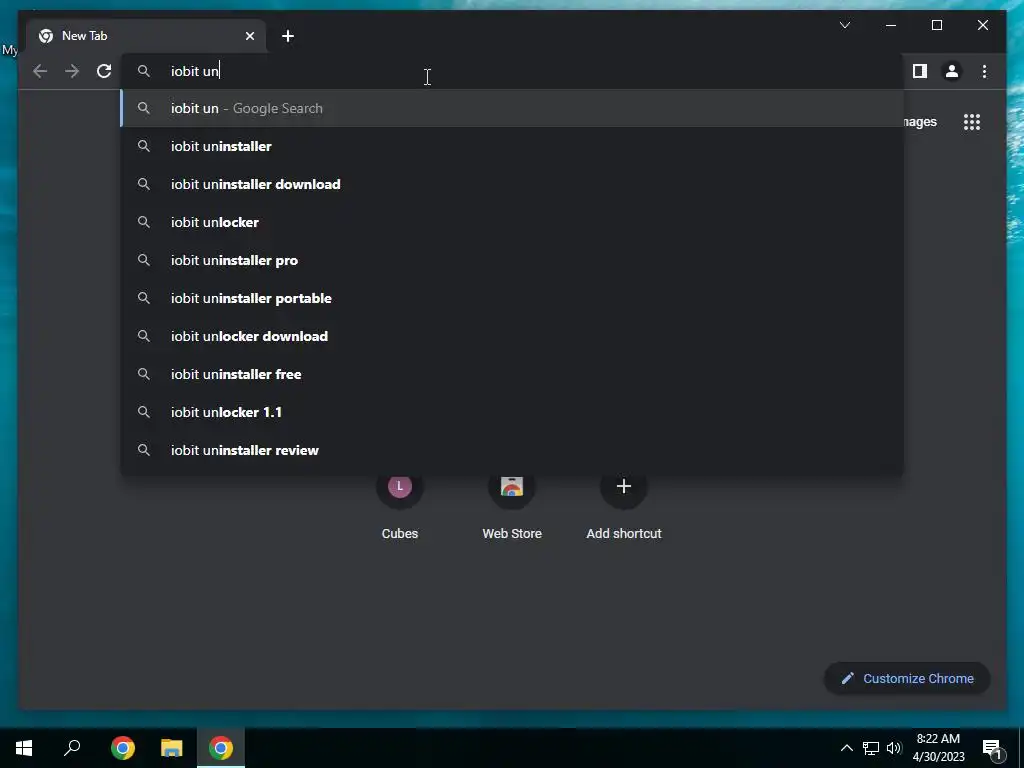Select 'iobit uninstaller review' suggestion
The height and width of the screenshot is (768, 1024).
513,450
